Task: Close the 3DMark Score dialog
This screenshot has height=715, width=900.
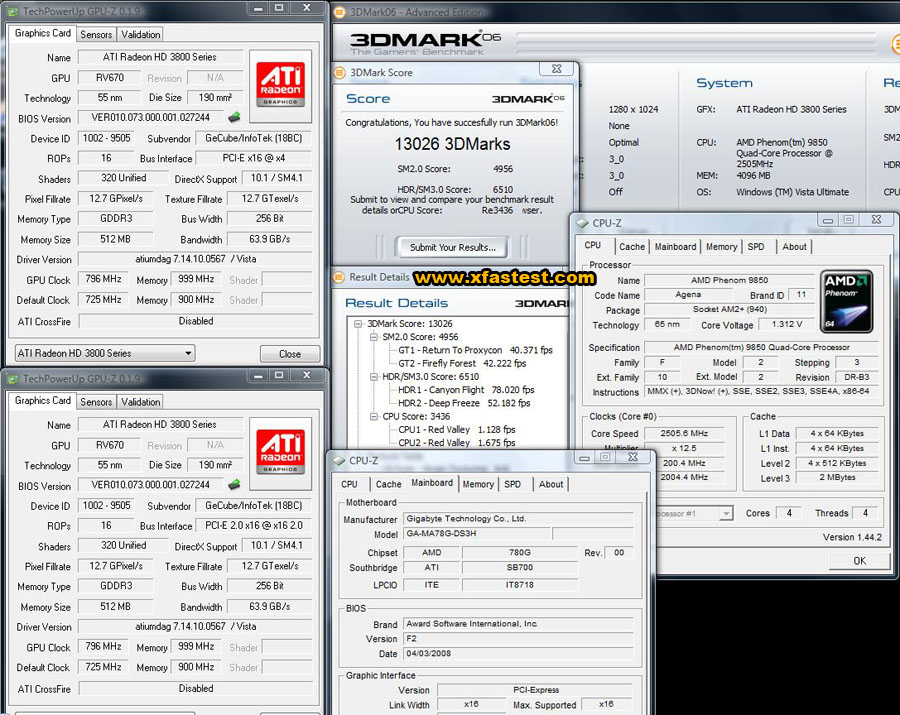Action: pos(556,69)
